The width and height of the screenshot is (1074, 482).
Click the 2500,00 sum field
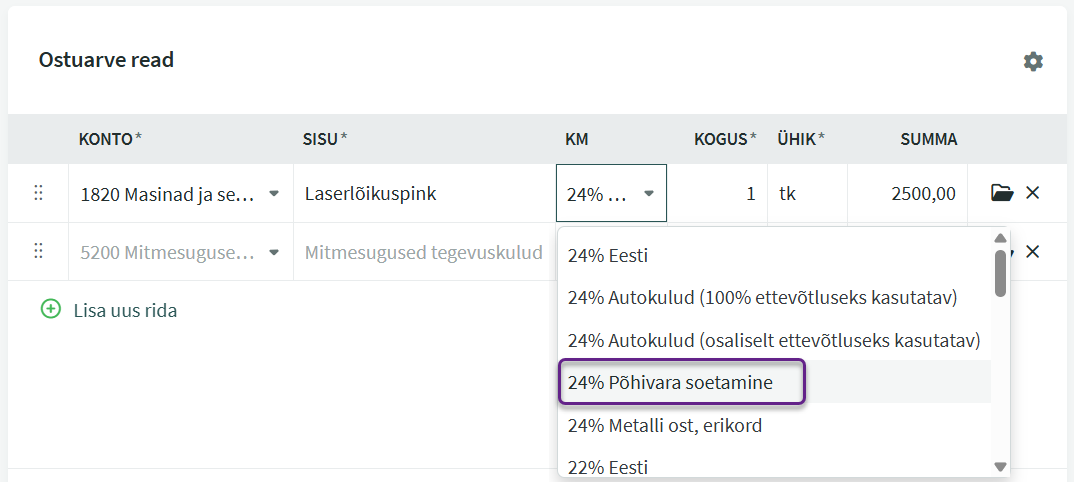907,193
